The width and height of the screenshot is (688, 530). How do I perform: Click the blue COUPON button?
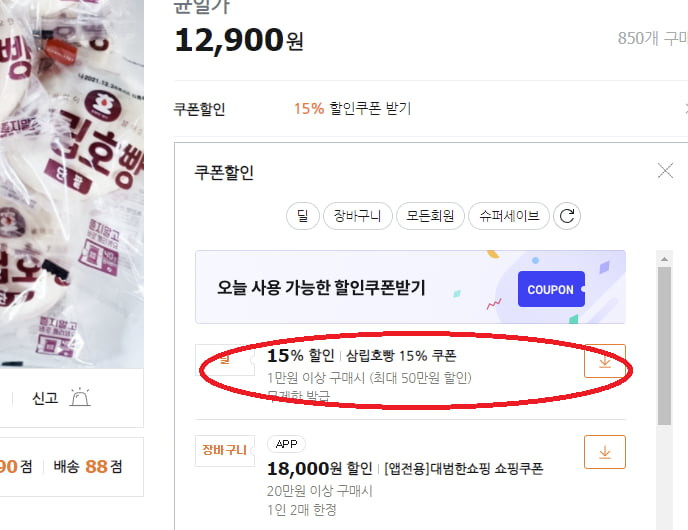551,289
